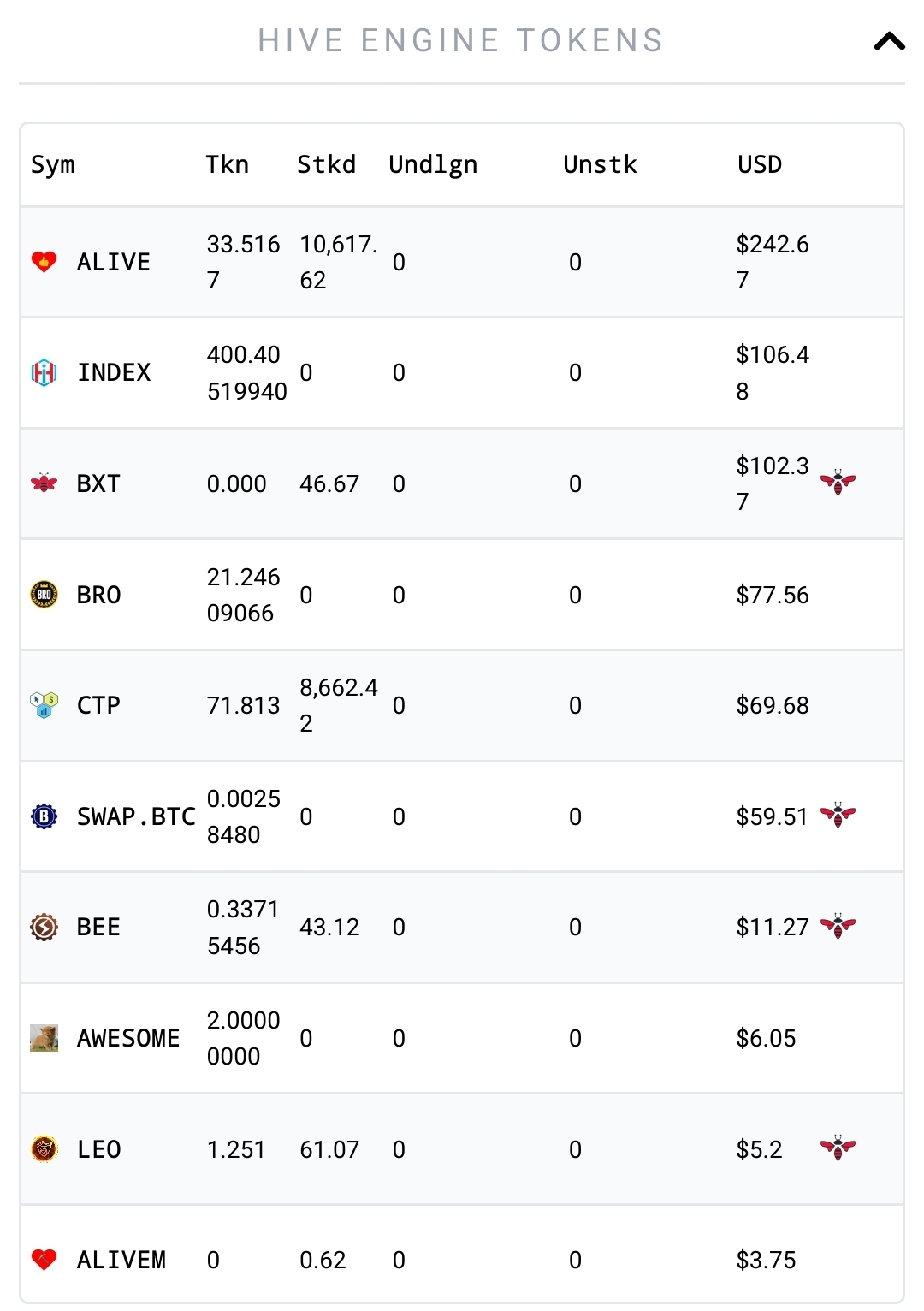The image size is (924, 1311).
Task: Click the Sym column header
Action: (x=53, y=165)
